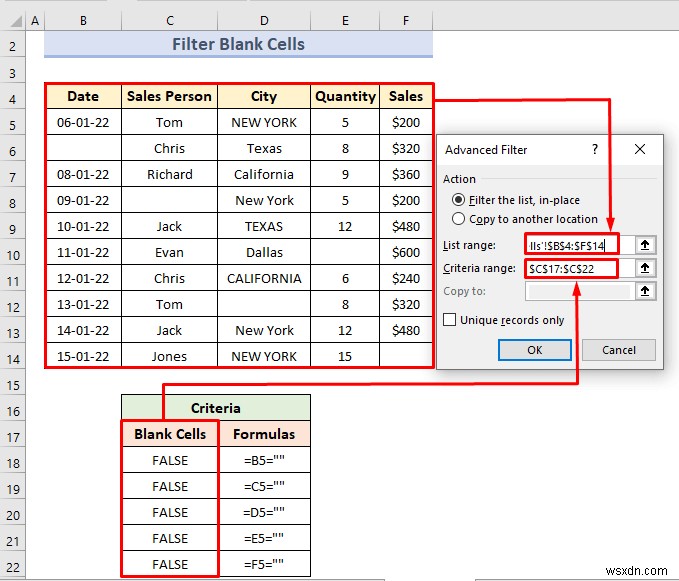Select the FALSE cell in row 18
The height and width of the screenshot is (581, 679).
click(170, 460)
